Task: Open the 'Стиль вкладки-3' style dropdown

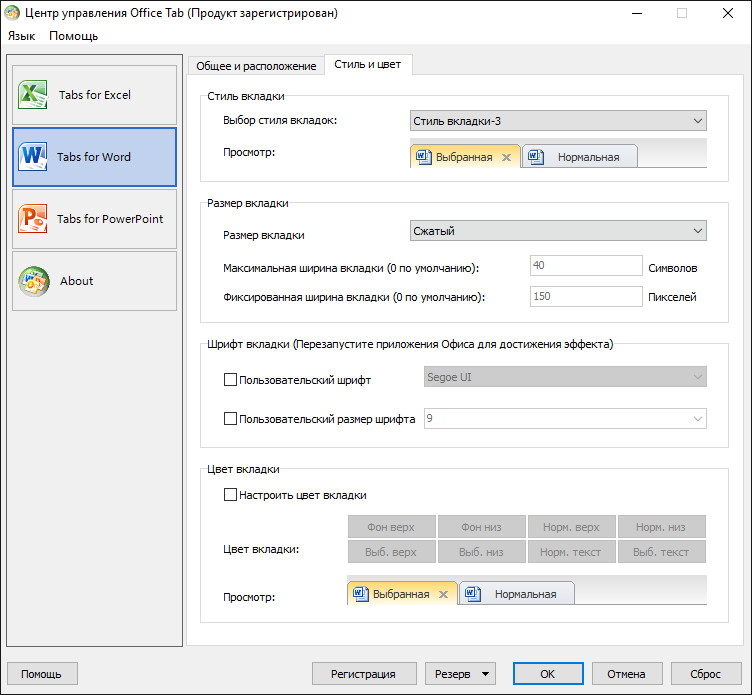Action: point(558,121)
